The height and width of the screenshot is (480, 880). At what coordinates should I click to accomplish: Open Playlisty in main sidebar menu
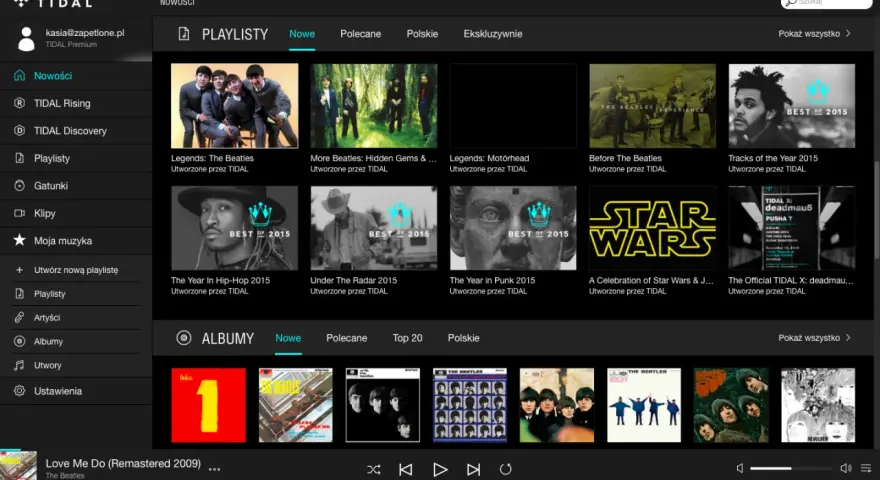click(x=52, y=158)
